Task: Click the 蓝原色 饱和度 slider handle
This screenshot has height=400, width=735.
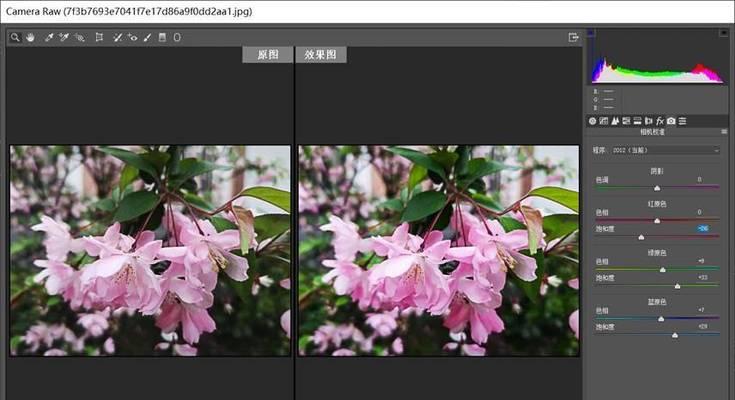Action: pyautogui.click(x=675, y=335)
